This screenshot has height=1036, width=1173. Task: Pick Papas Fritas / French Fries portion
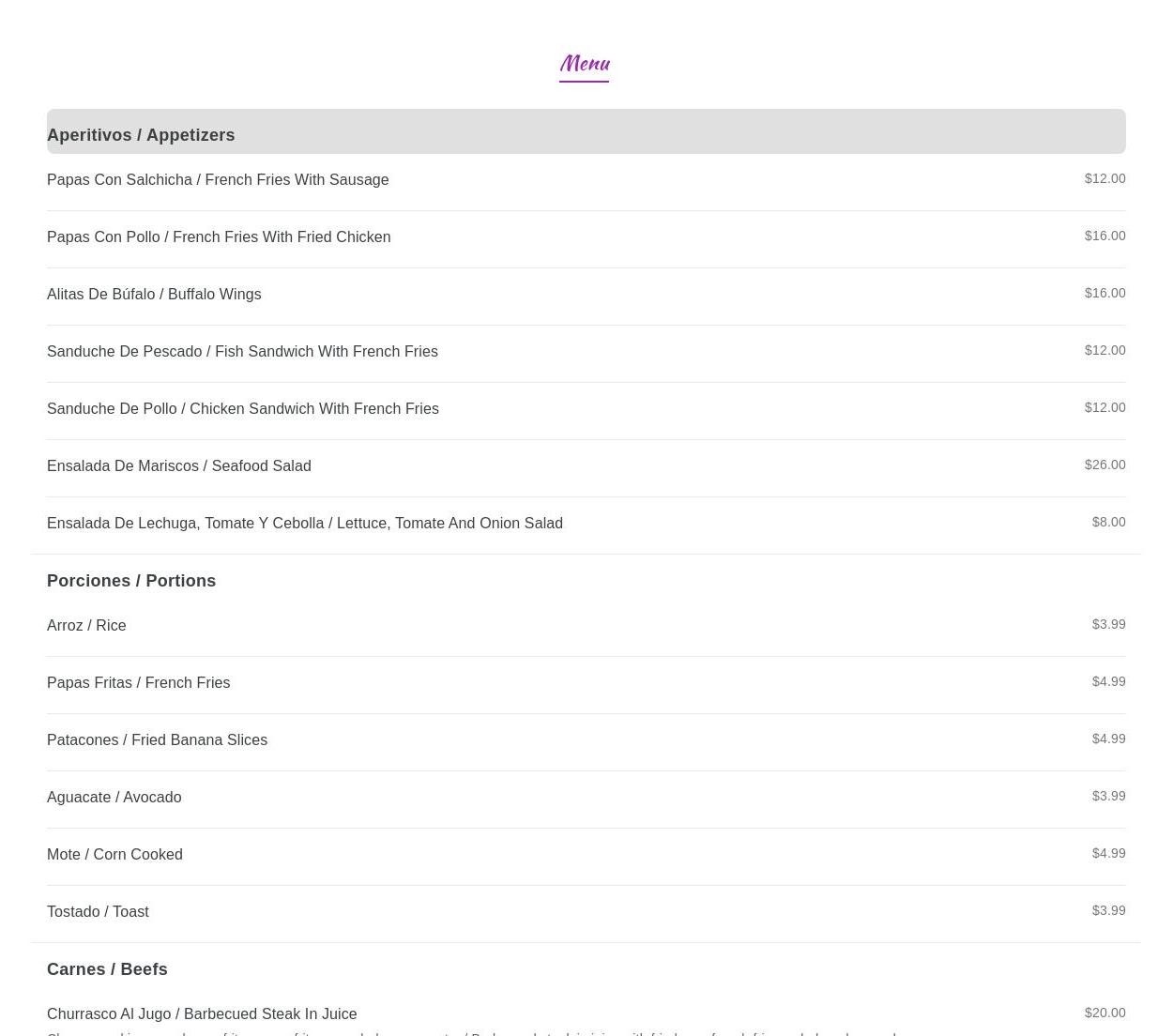(x=138, y=683)
